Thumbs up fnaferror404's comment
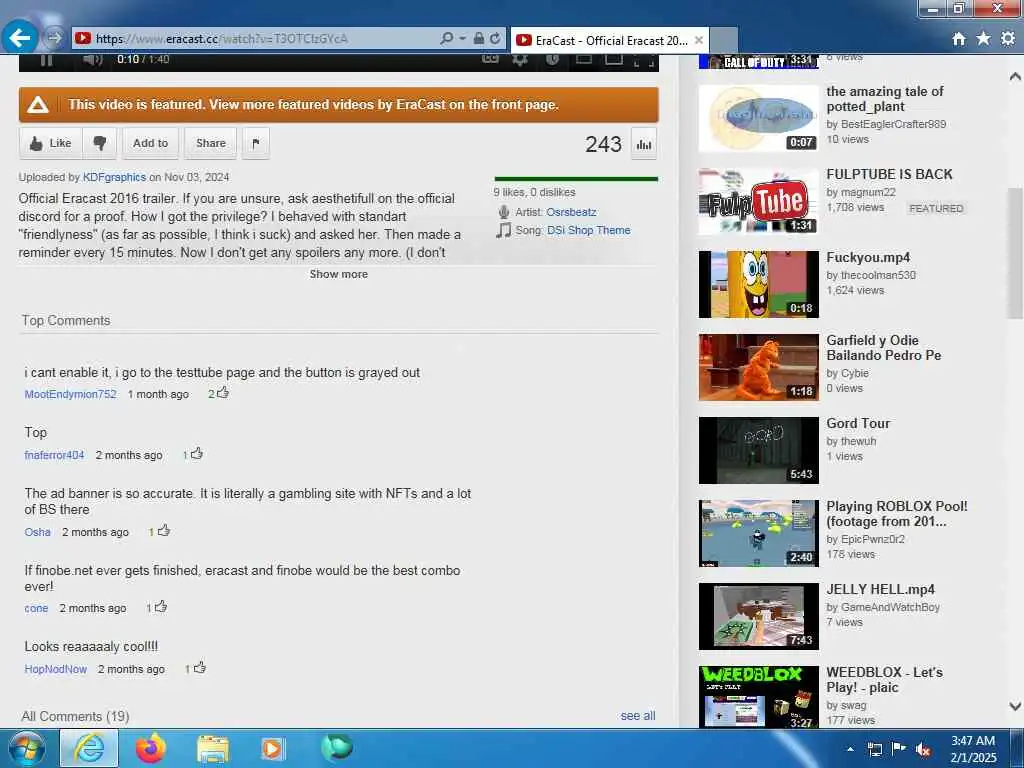Viewport: 1024px width, 768px height. point(197,453)
